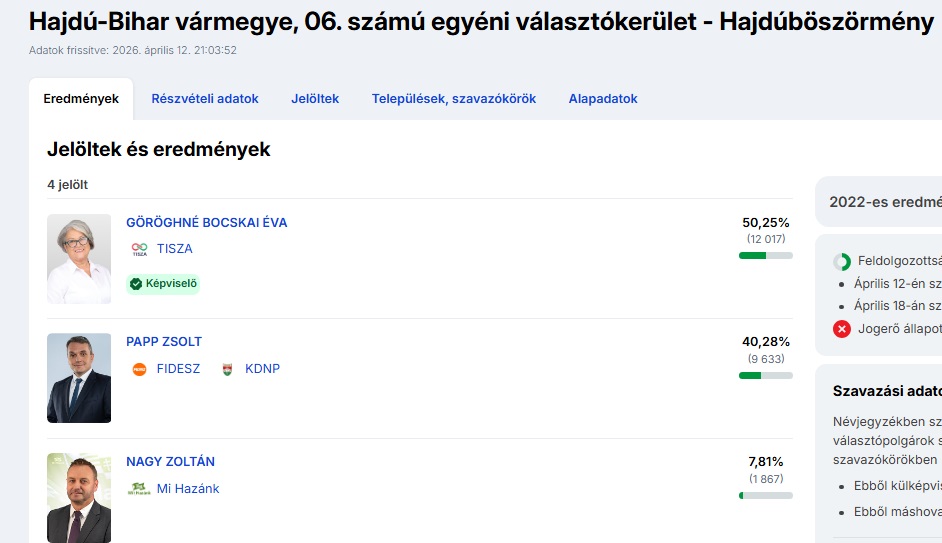This screenshot has width=942, height=543.
Task: Open the Jelöltek tab
Action: (315, 99)
